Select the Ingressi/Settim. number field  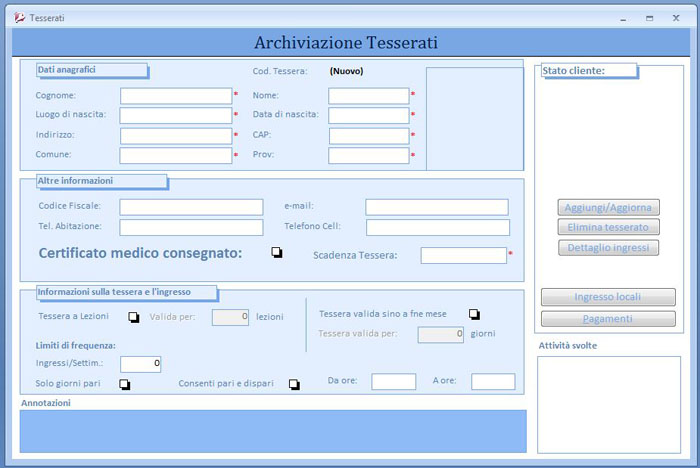click(x=140, y=364)
